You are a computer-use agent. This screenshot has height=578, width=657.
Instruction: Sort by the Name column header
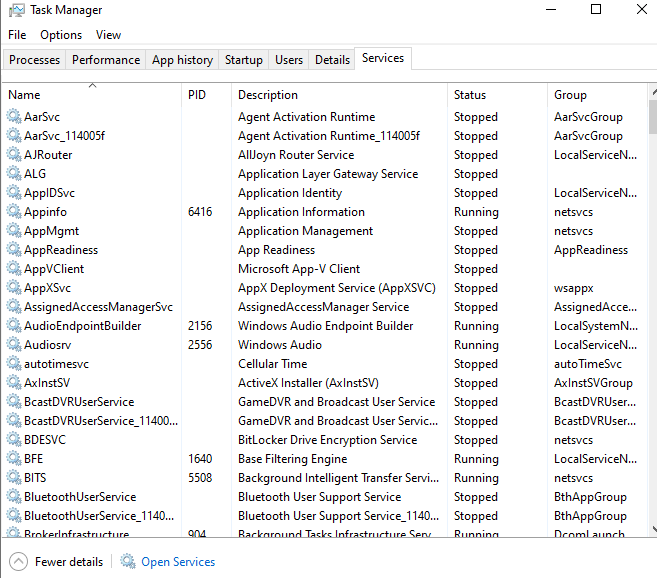tap(92, 95)
